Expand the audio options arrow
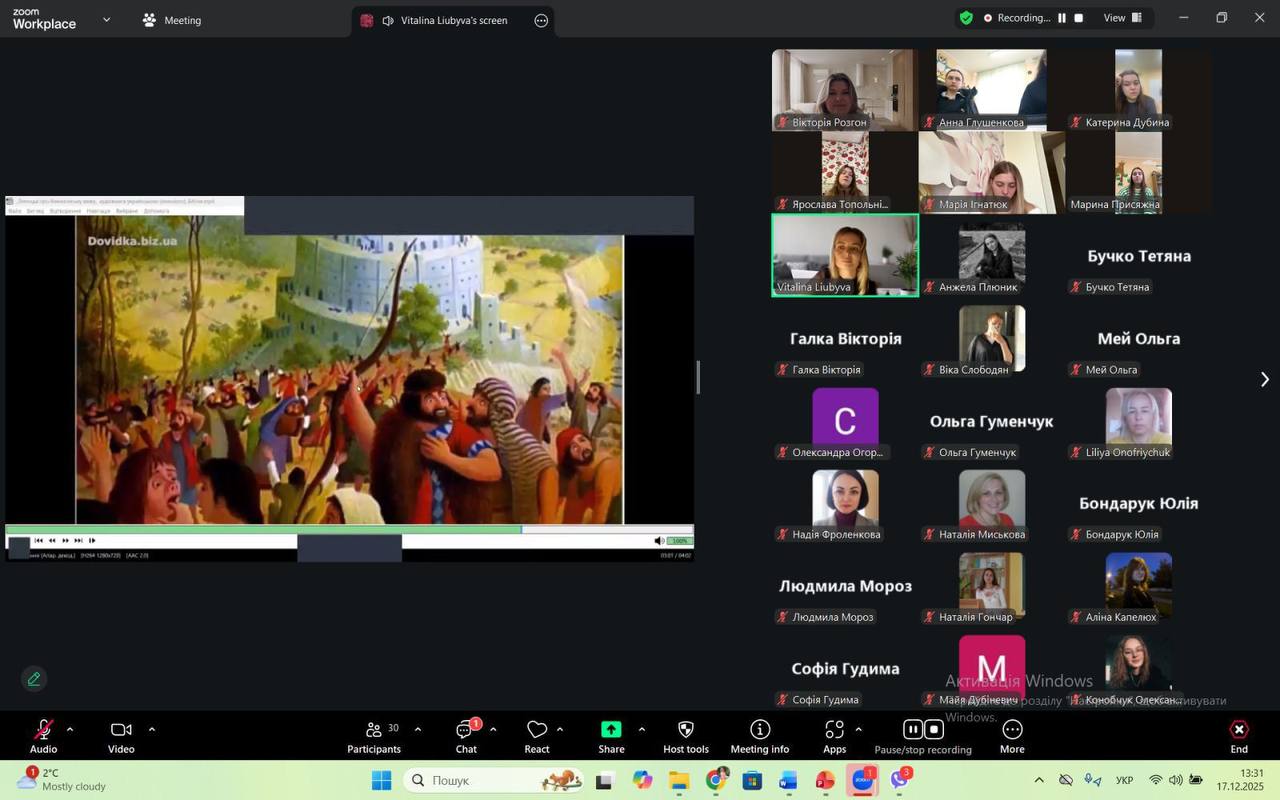 tap(70, 729)
